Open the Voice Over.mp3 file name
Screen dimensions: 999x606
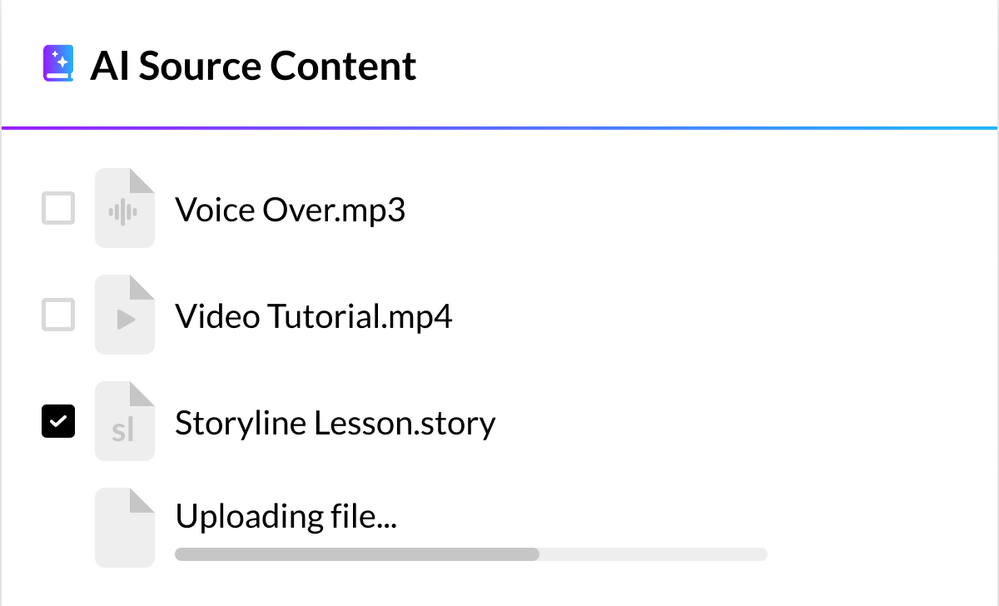pos(290,210)
